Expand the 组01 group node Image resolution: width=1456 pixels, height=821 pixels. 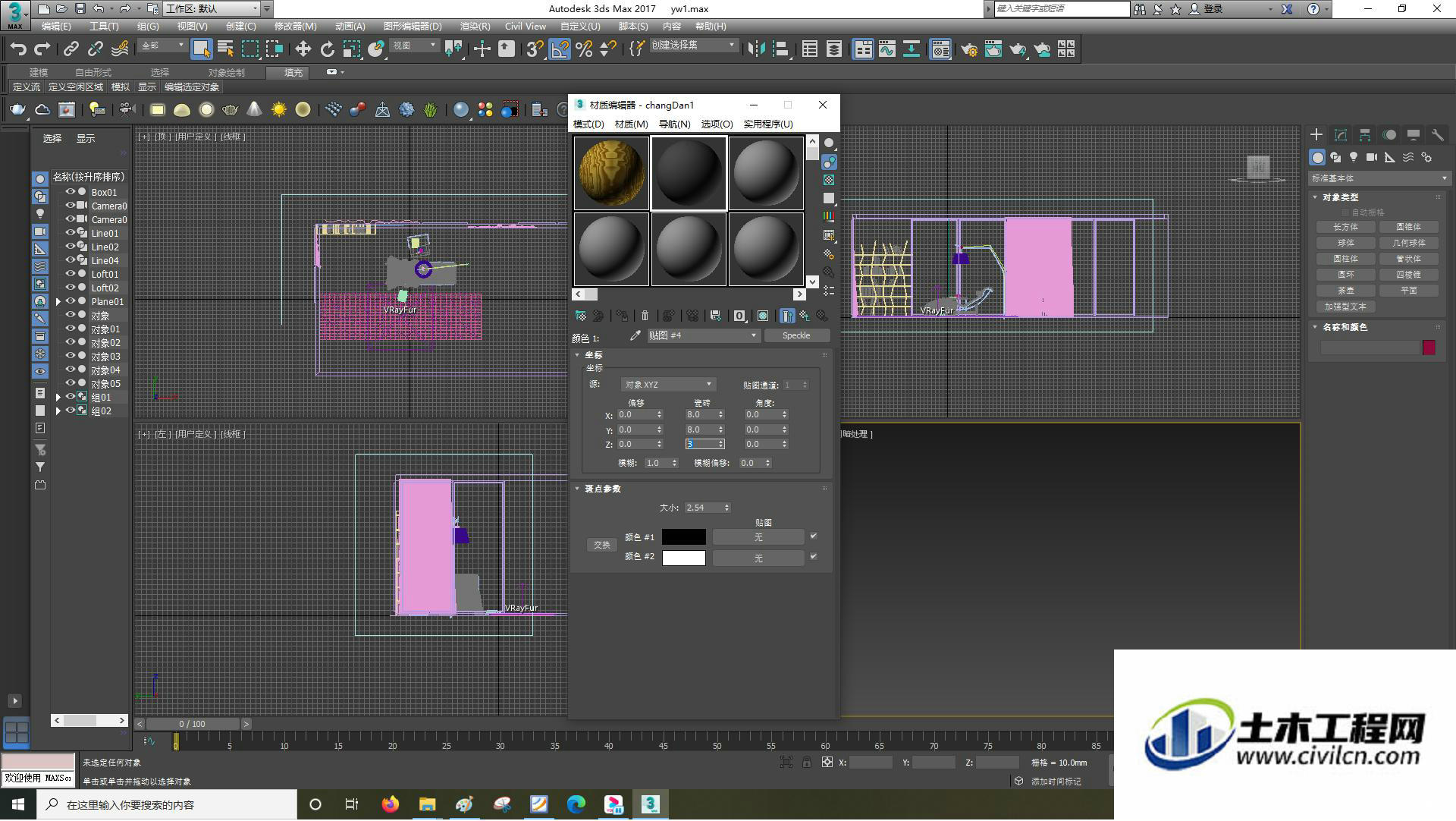pos(58,397)
